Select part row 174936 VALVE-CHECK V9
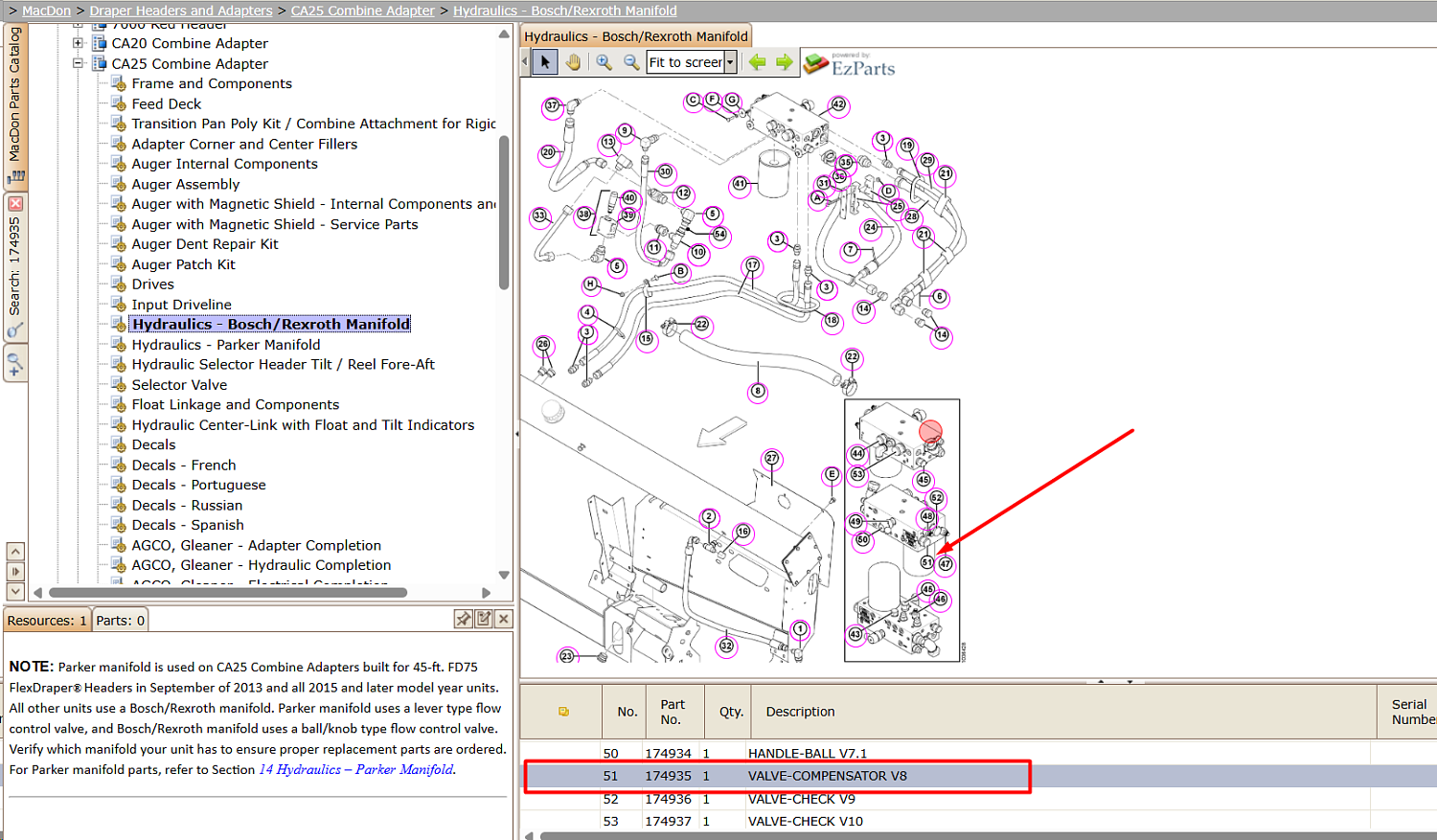 pyautogui.click(x=978, y=799)
